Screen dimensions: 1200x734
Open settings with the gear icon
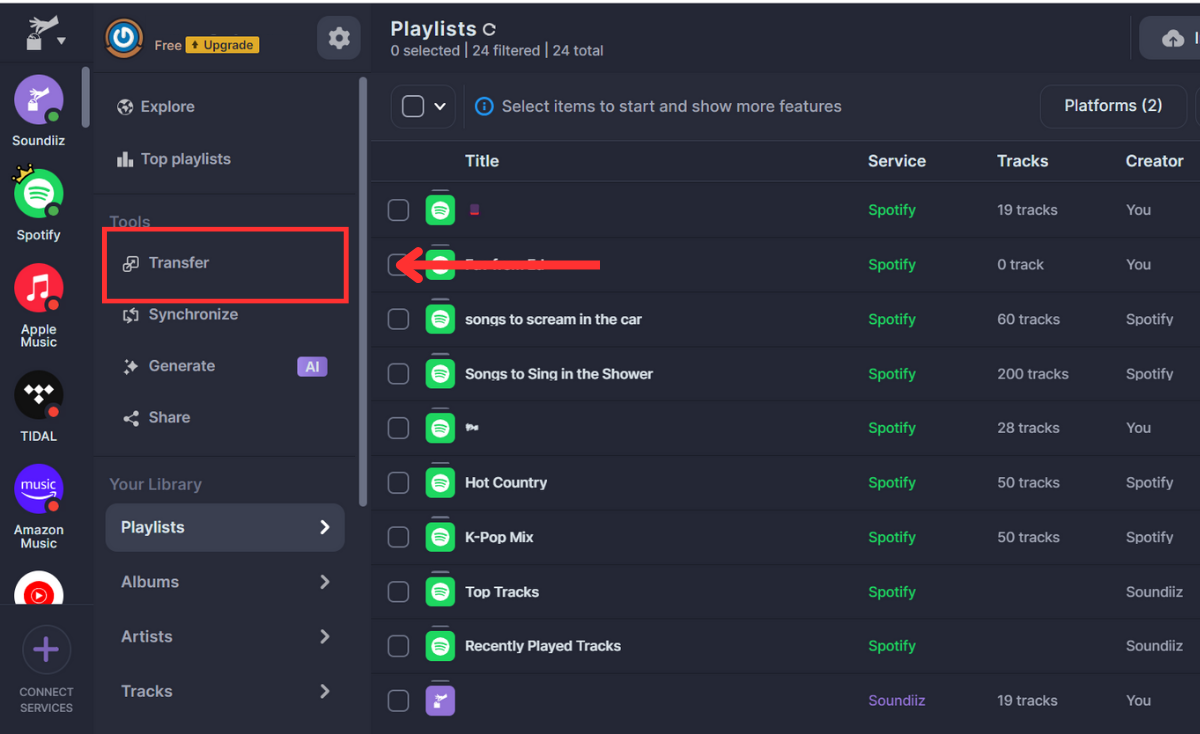pyautogui.click(x=339, y=39)
